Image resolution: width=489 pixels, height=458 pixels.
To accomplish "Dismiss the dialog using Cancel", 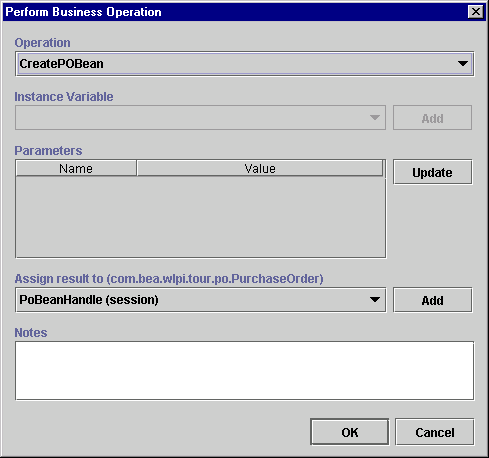I will coord(434,432).
